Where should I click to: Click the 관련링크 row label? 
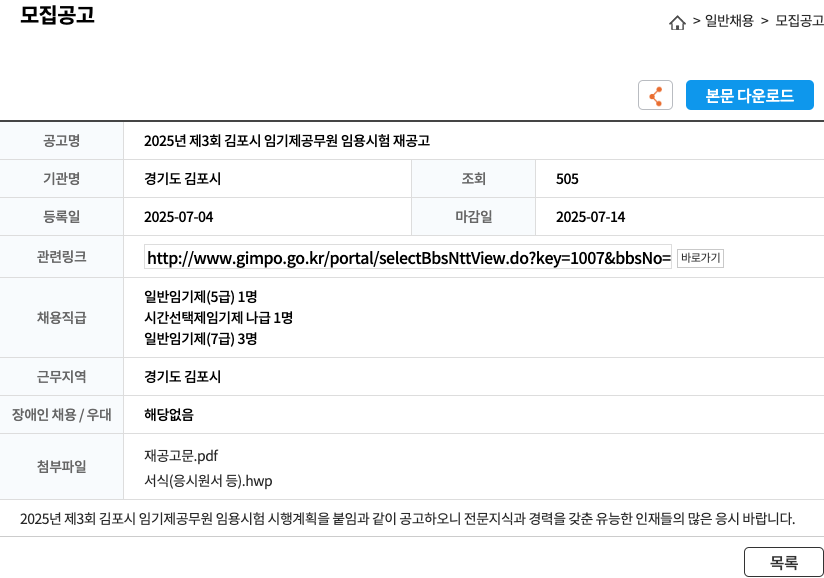pos(61,256)
